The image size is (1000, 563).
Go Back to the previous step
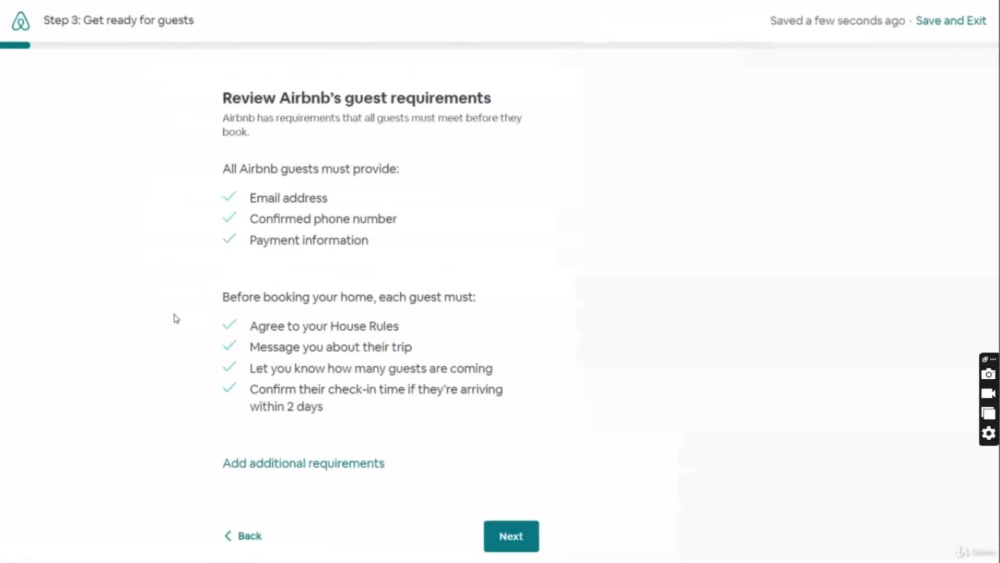(x=243, y=536)
